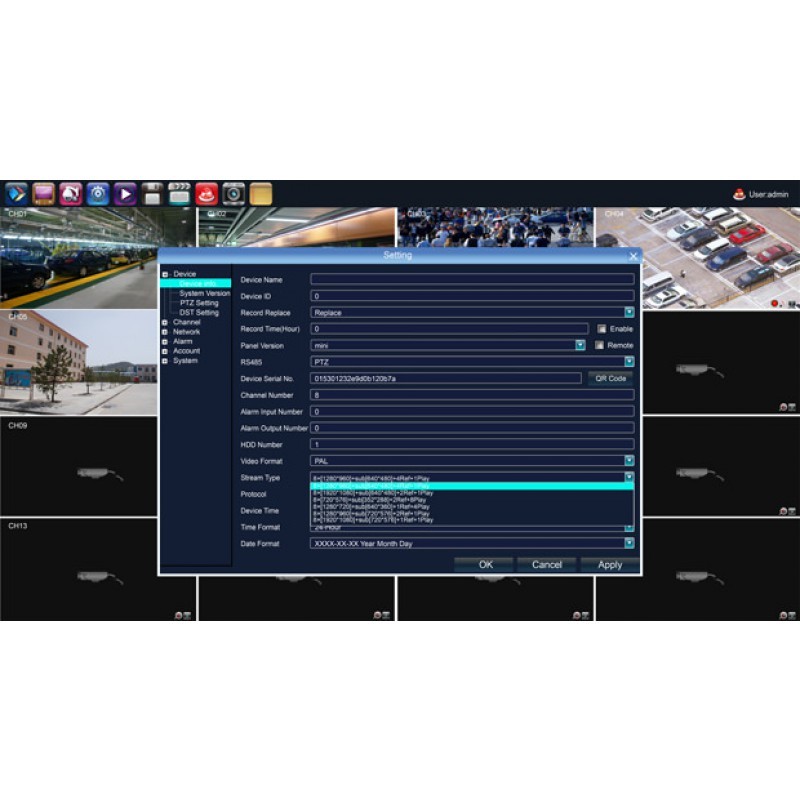This screenshot has width=800, height=800.
Task: Click the Device Name input field
Action: (x=471, y=280)
